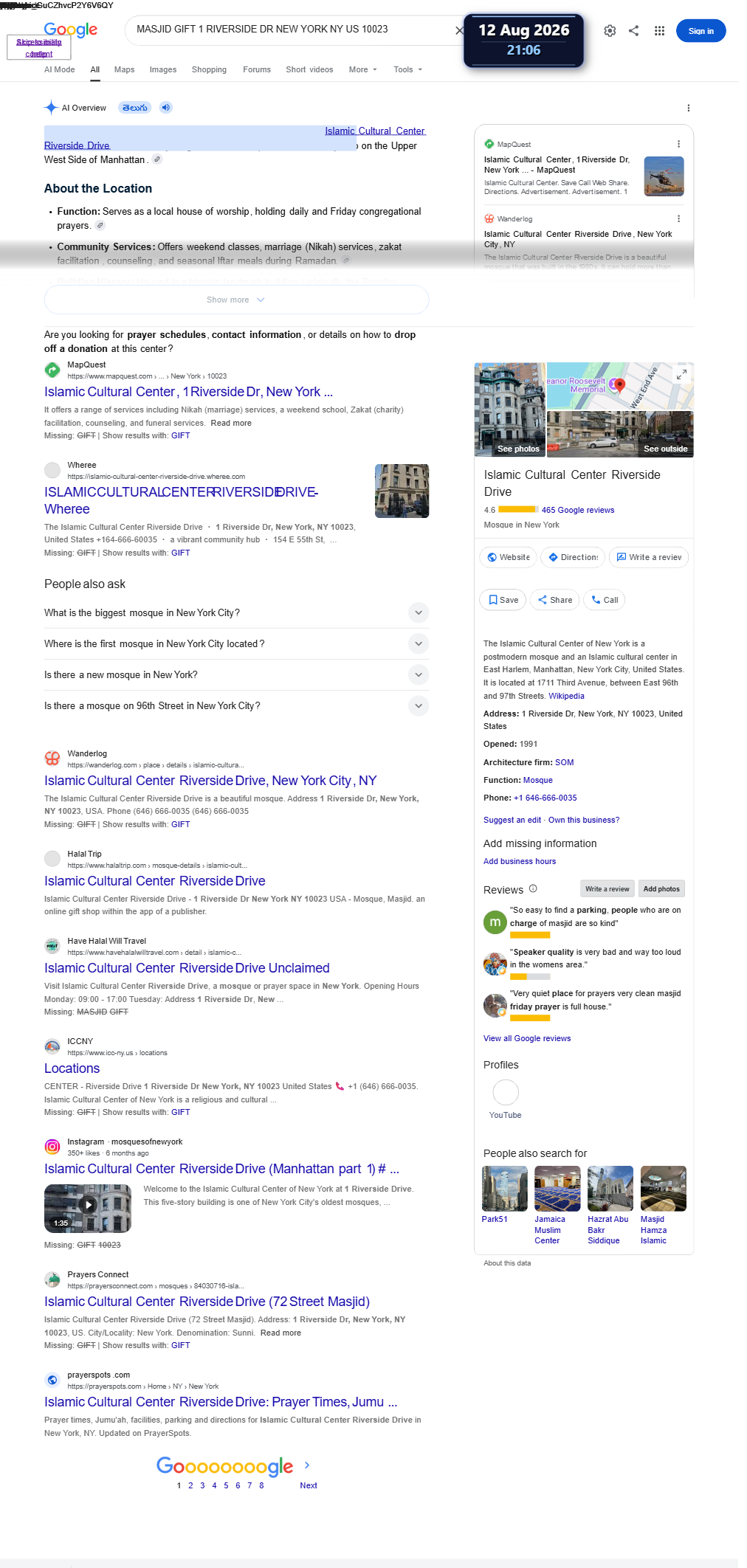This screenshot has width=747, height=1568.
Task: Click the AI Overview sparkle icon
Action: point(51,108)
